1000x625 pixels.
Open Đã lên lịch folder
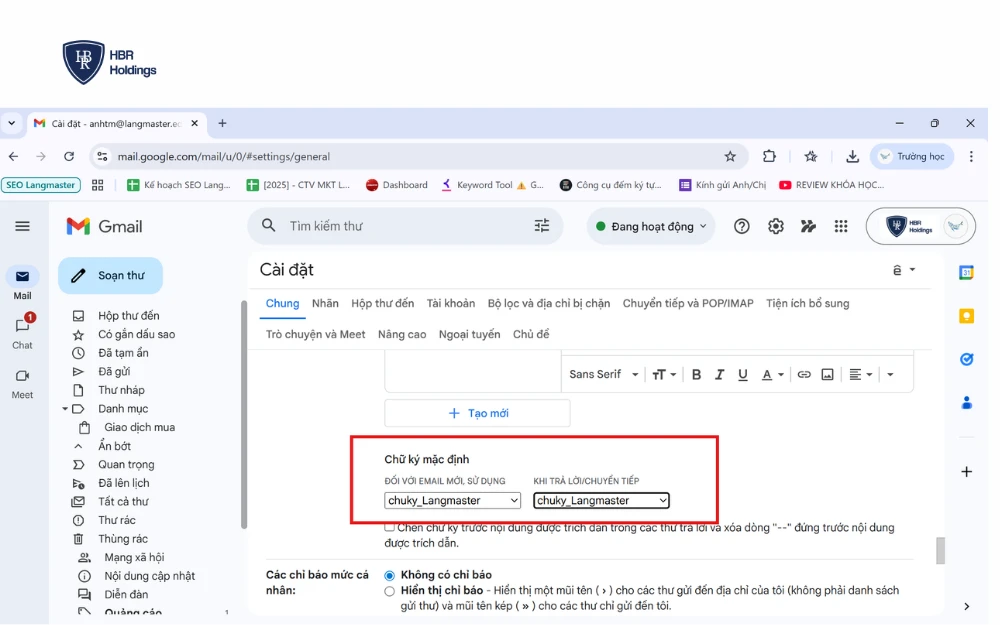click(x=123, y=483)
